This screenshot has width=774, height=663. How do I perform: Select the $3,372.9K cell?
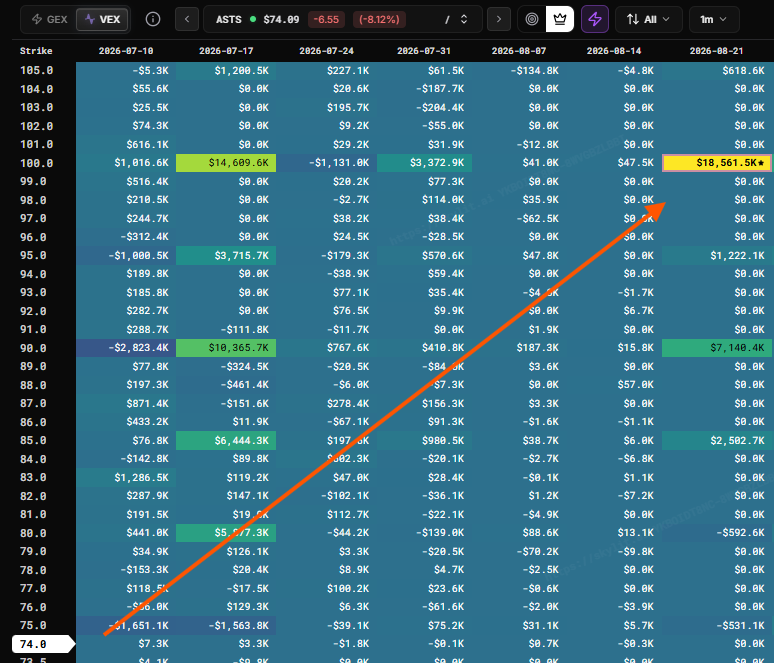[425, 163]
